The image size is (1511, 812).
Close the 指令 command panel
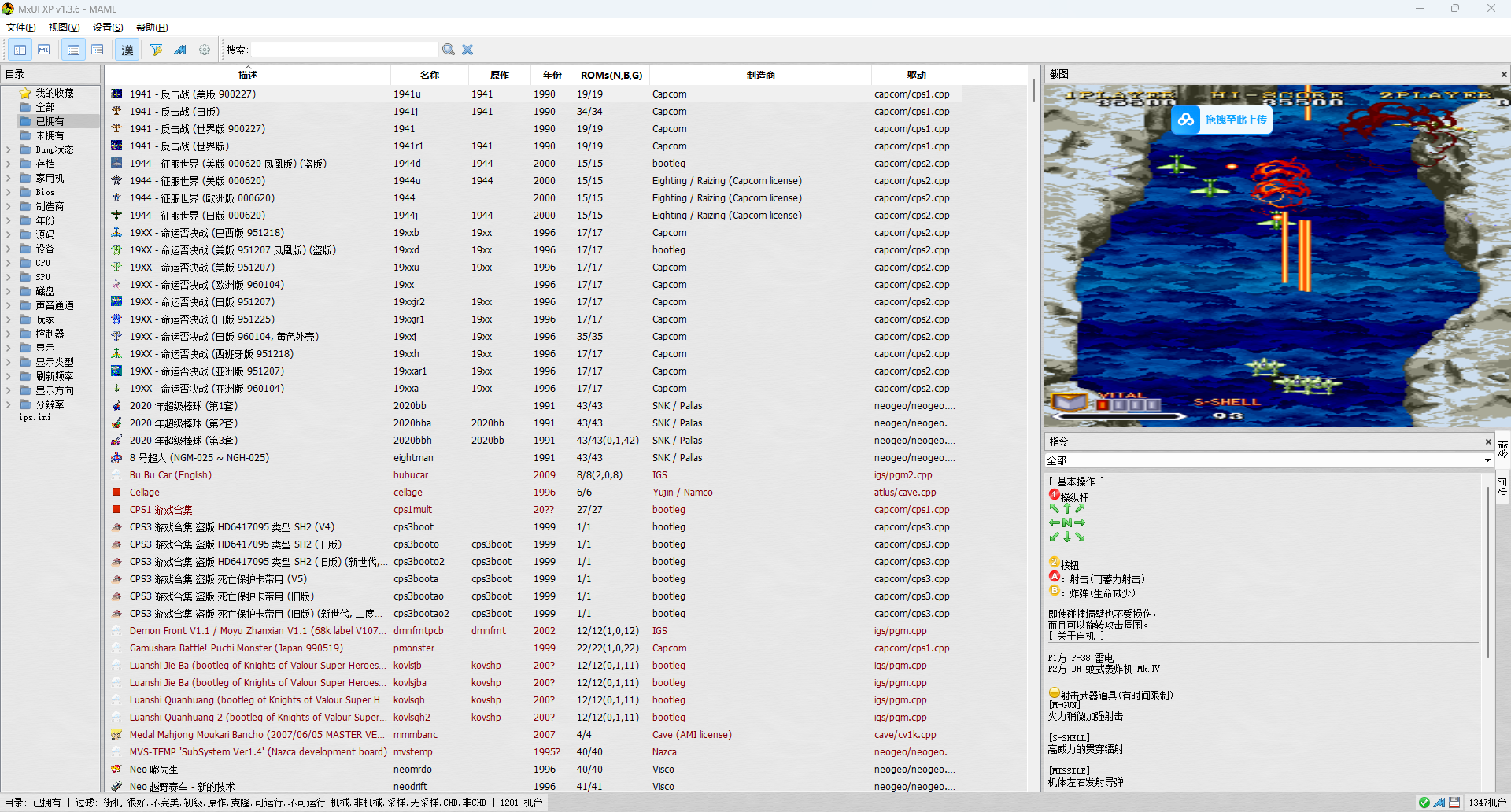click(x=1488, y=441)
